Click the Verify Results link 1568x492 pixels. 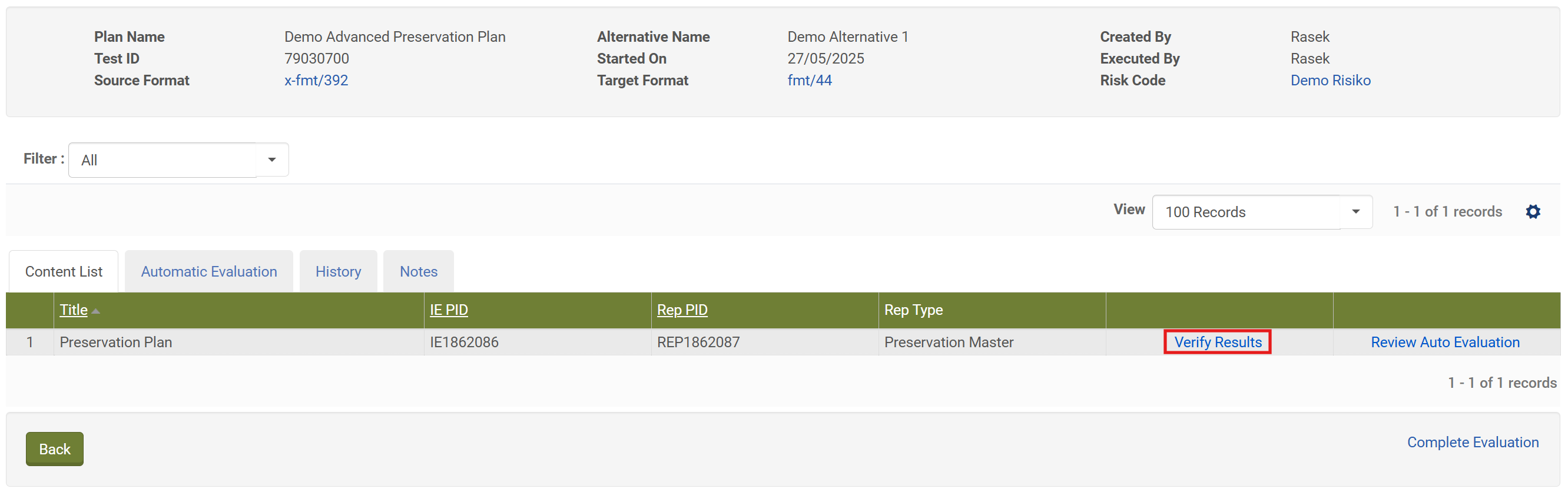[x=1218, y=343]
